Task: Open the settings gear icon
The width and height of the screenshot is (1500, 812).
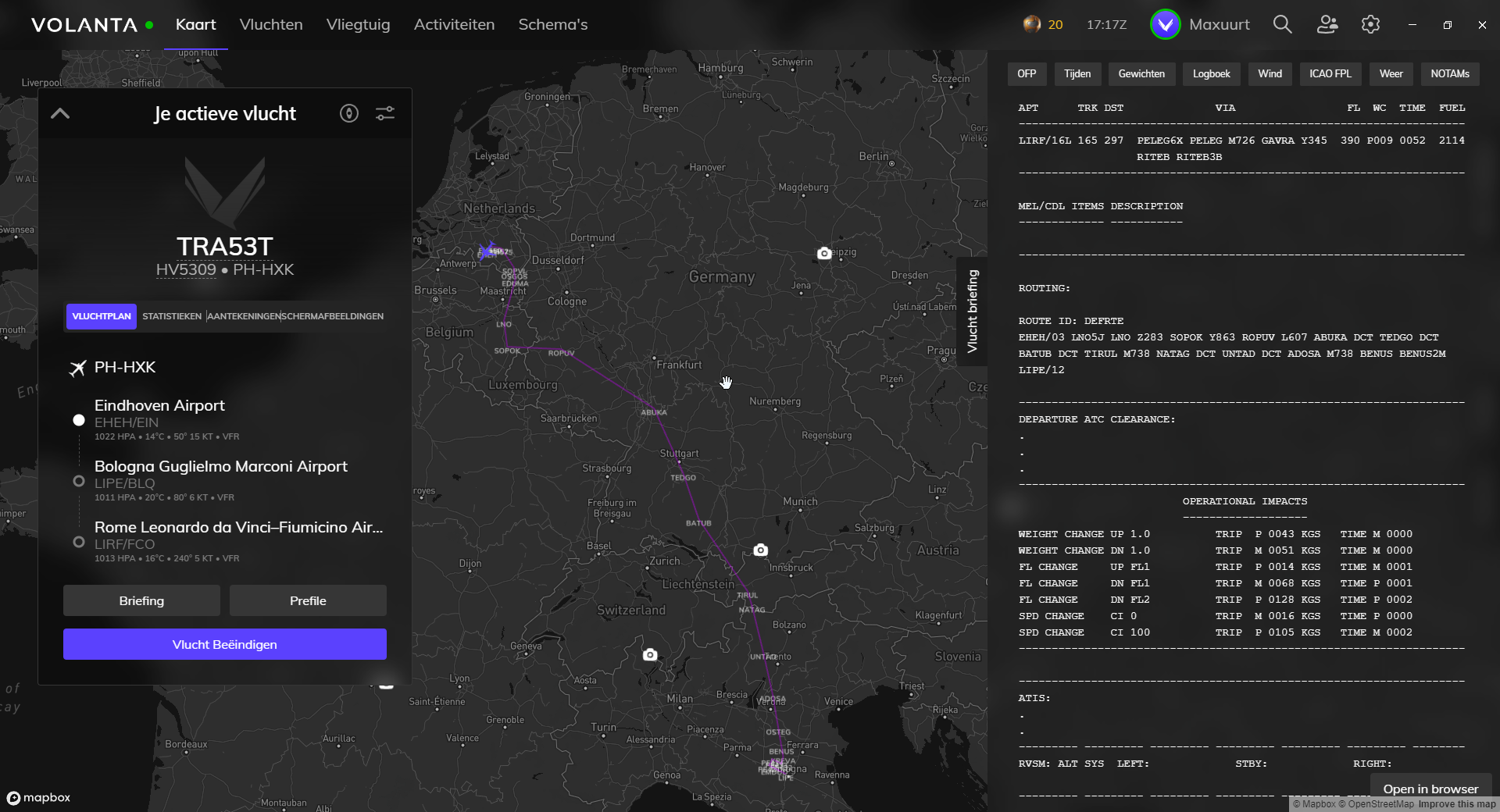Action: pos(1370,24)
